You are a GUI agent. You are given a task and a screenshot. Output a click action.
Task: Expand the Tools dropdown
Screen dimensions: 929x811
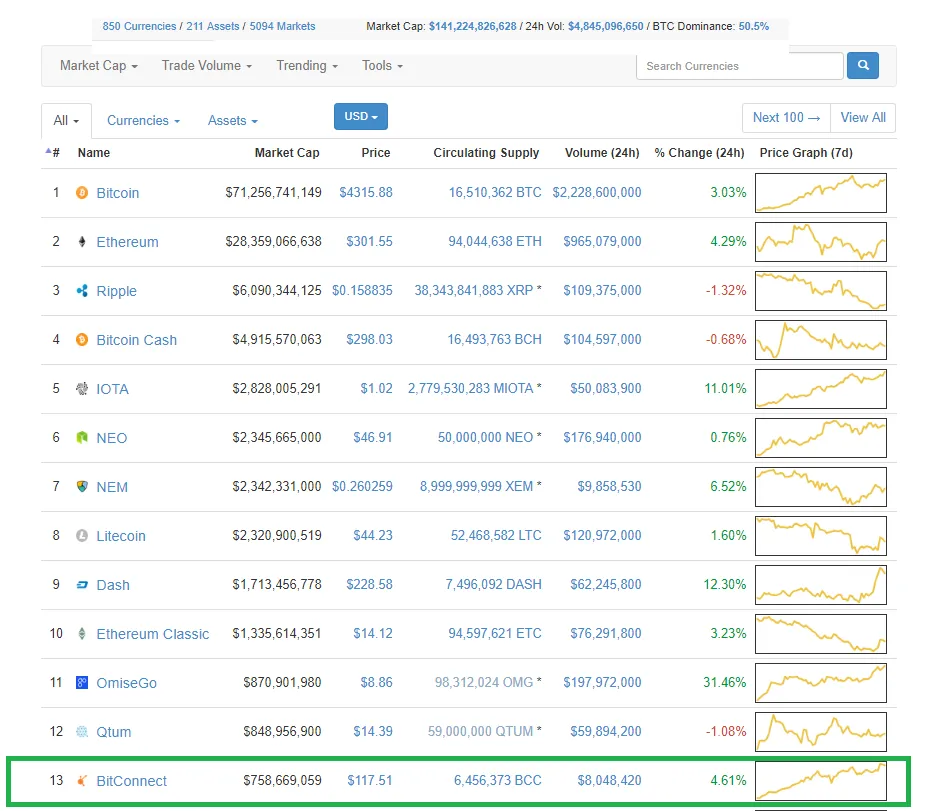pyautogui.click(x=382, y=66)
